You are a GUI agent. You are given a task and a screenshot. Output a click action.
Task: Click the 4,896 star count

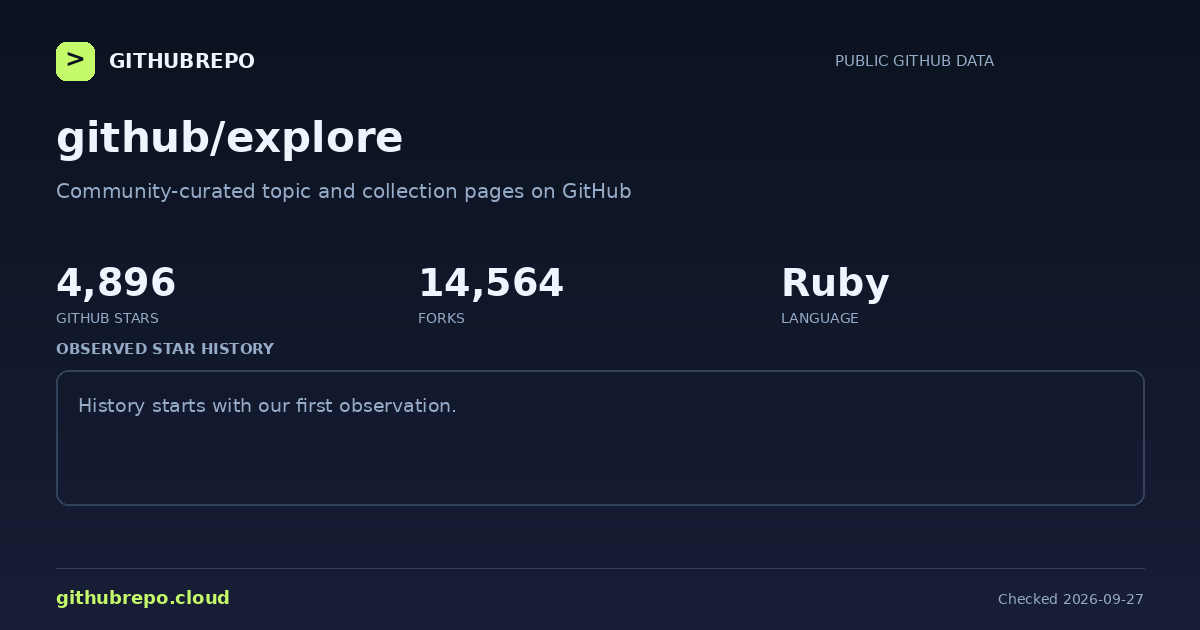(x=116, y=283)
